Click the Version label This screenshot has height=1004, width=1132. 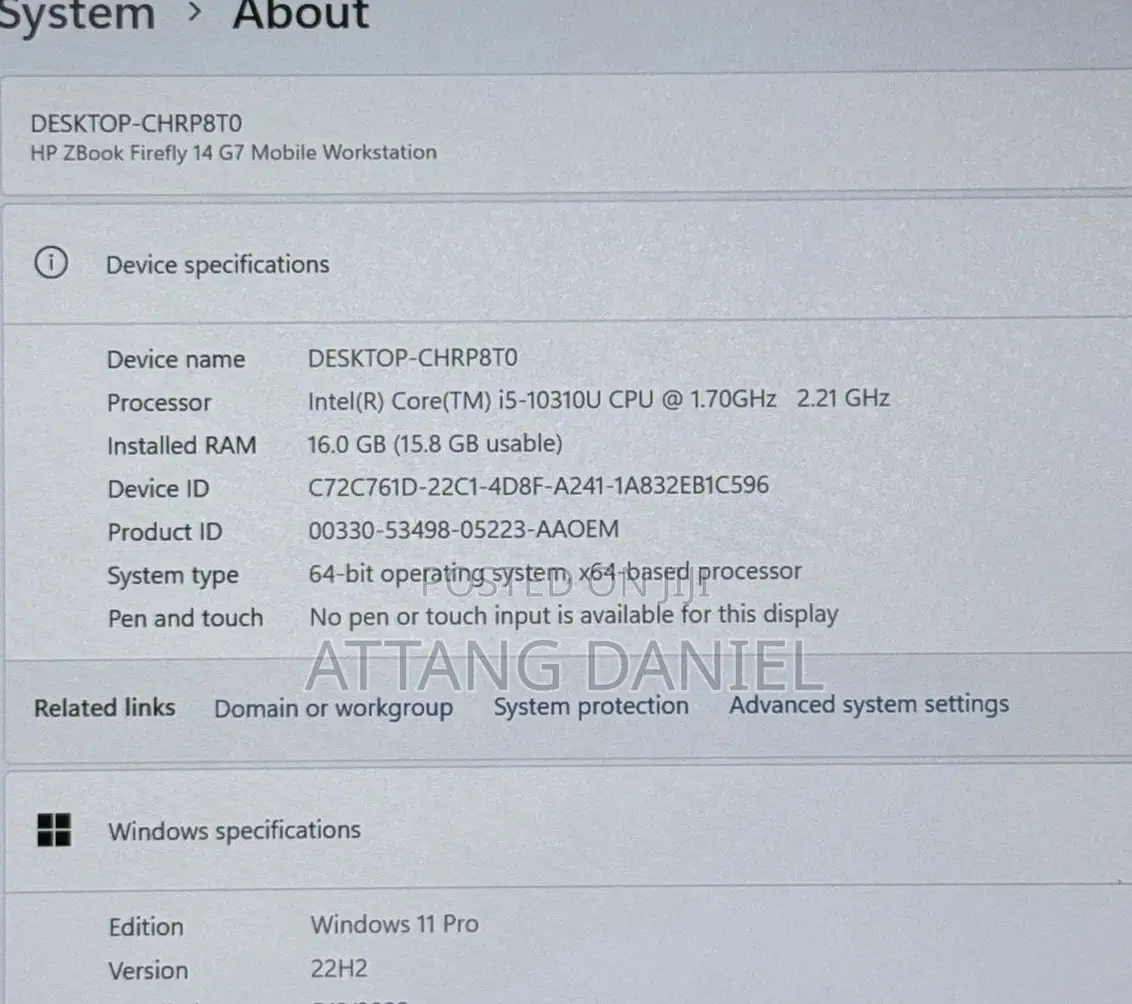click(x=148, y=971)
